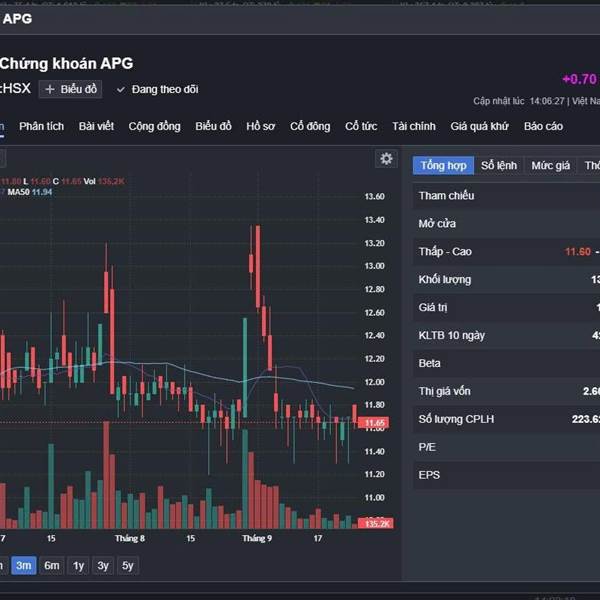Click the low price value 11.60
This screenshot has width=600, height=600.
(577, 251)
